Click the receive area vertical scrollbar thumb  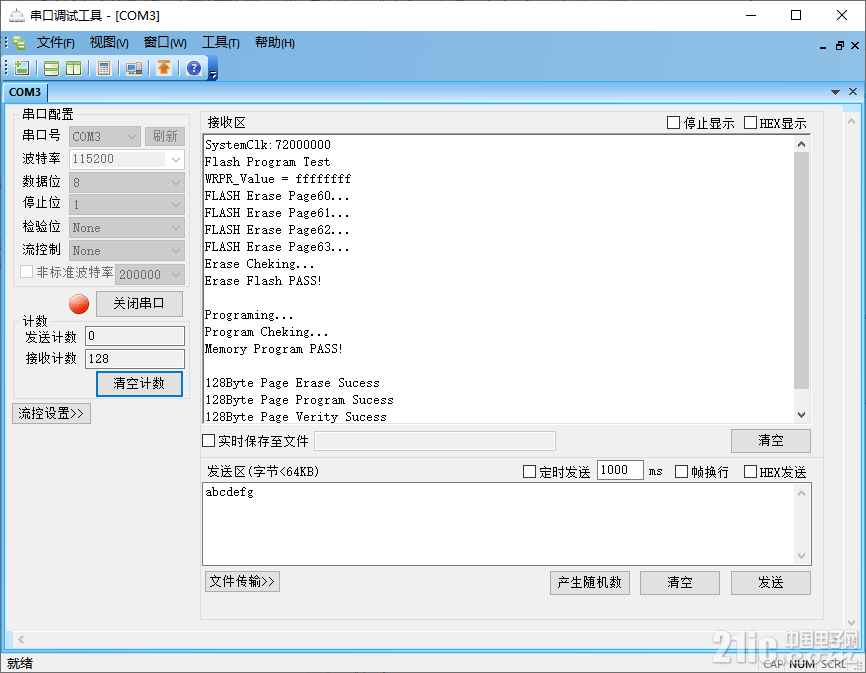pyautogui.click(x=801, y=271)
